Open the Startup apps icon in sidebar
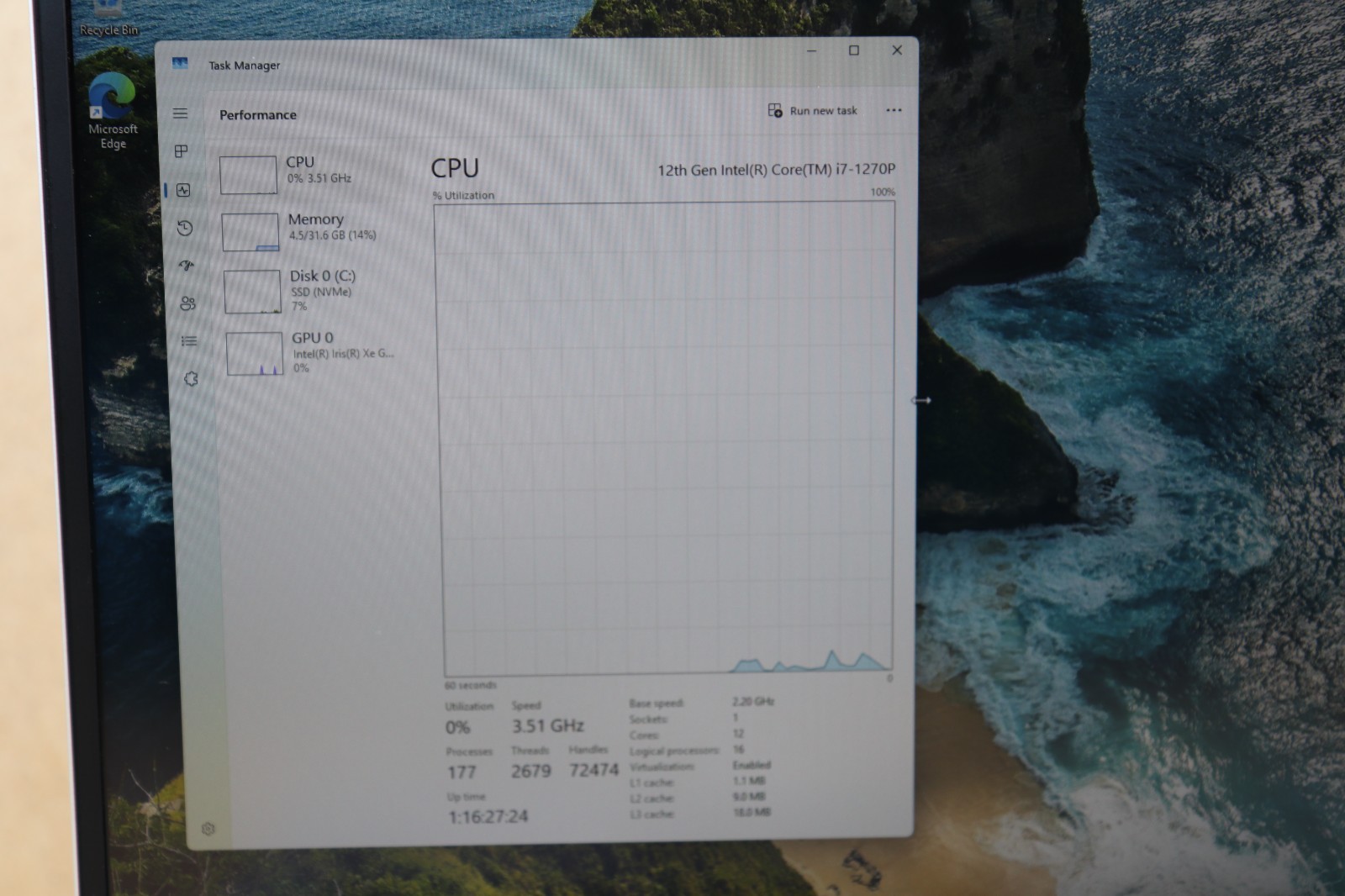 click(187, 266)
